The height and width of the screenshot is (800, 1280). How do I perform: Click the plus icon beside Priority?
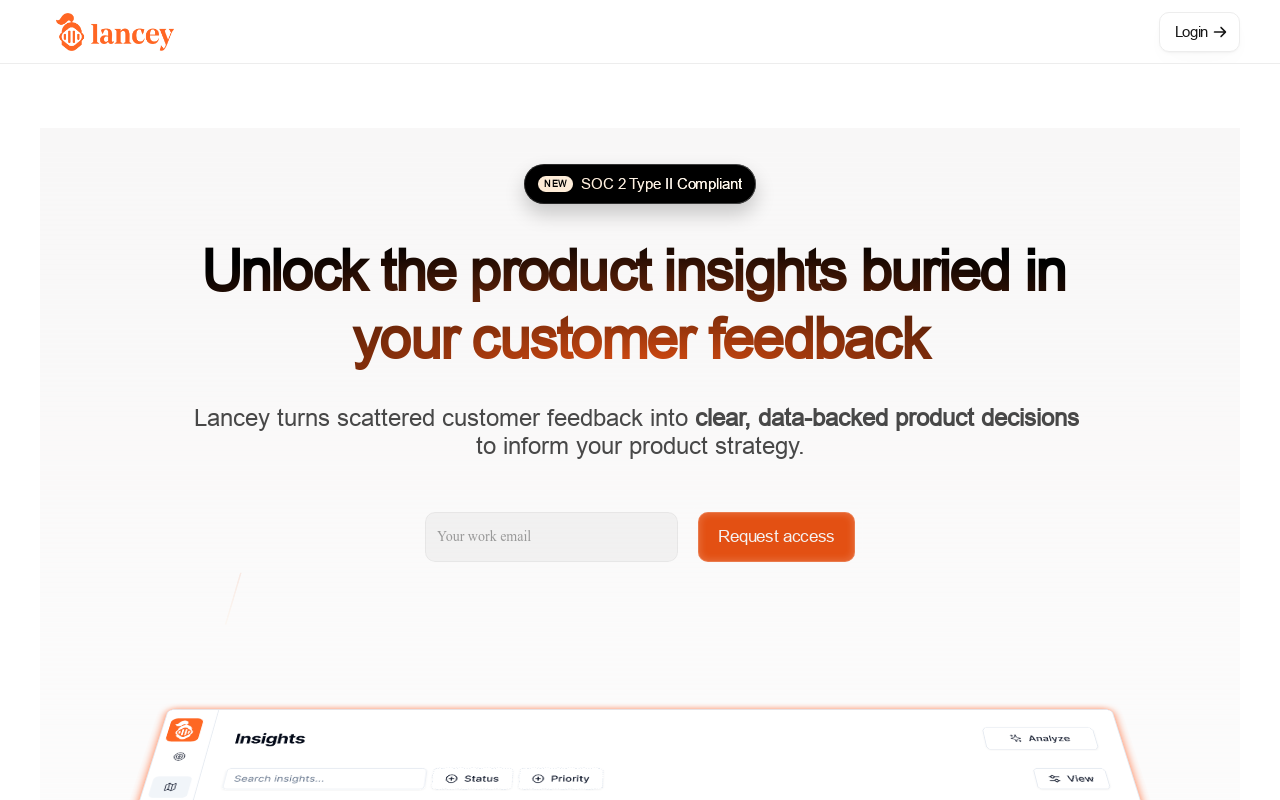click(538, 779)
